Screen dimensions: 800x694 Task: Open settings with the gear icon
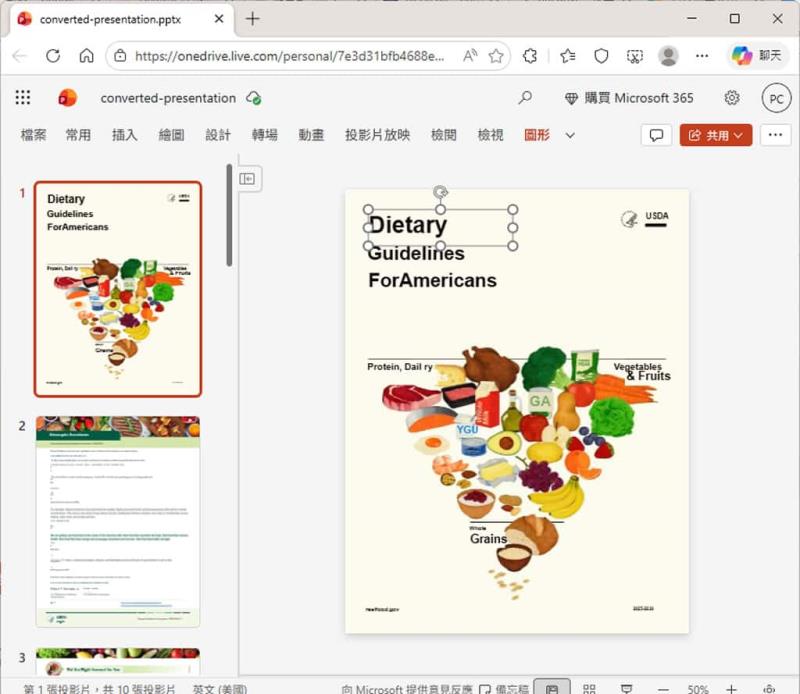coord(731,98)
